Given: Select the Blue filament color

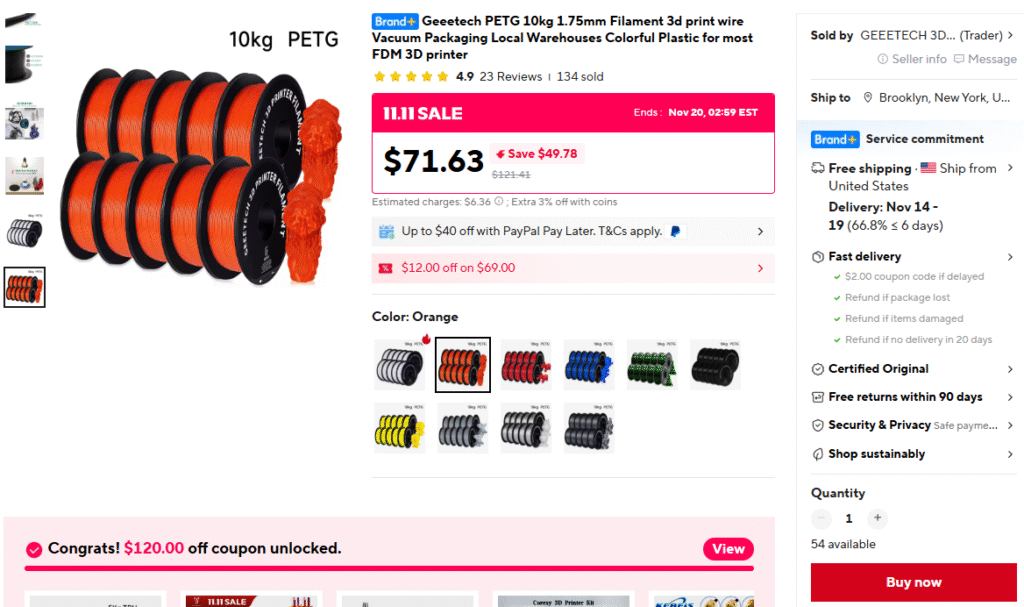Looking at the screenshot, I should click(589, 365).
